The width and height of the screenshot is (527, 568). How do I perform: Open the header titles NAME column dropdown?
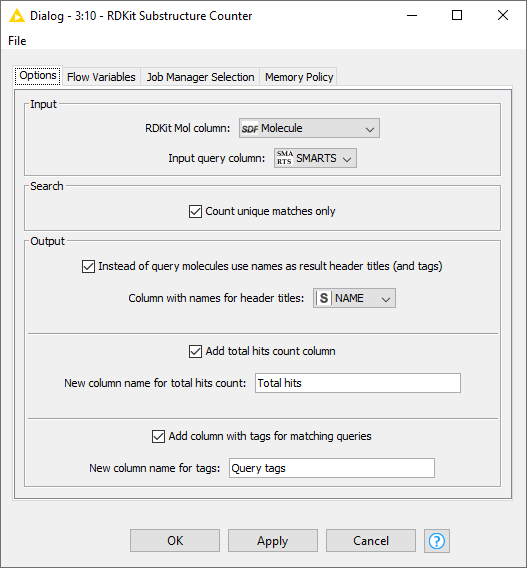[354, 298]
